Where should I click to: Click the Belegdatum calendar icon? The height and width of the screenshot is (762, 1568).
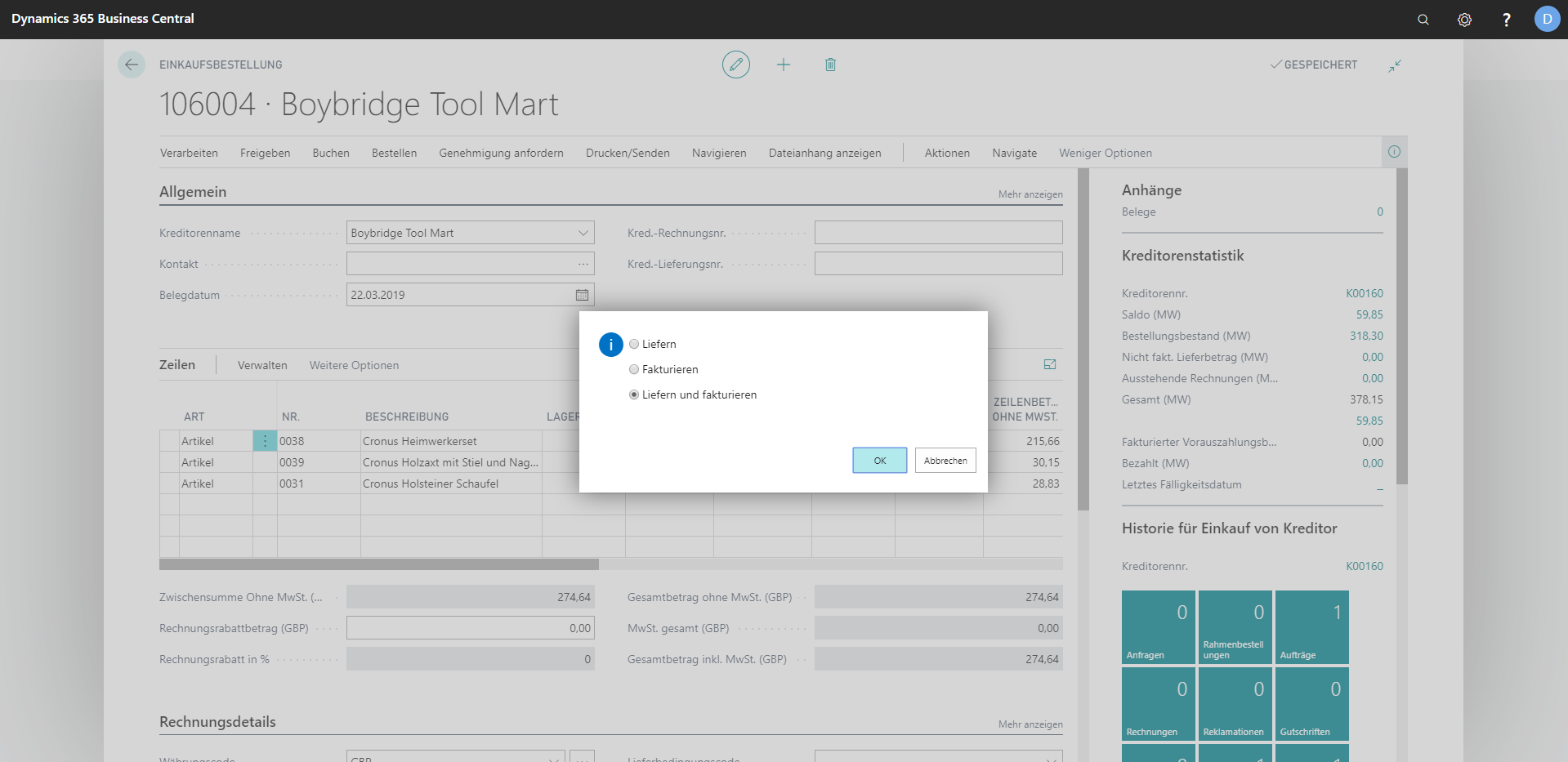pos(583,295)
